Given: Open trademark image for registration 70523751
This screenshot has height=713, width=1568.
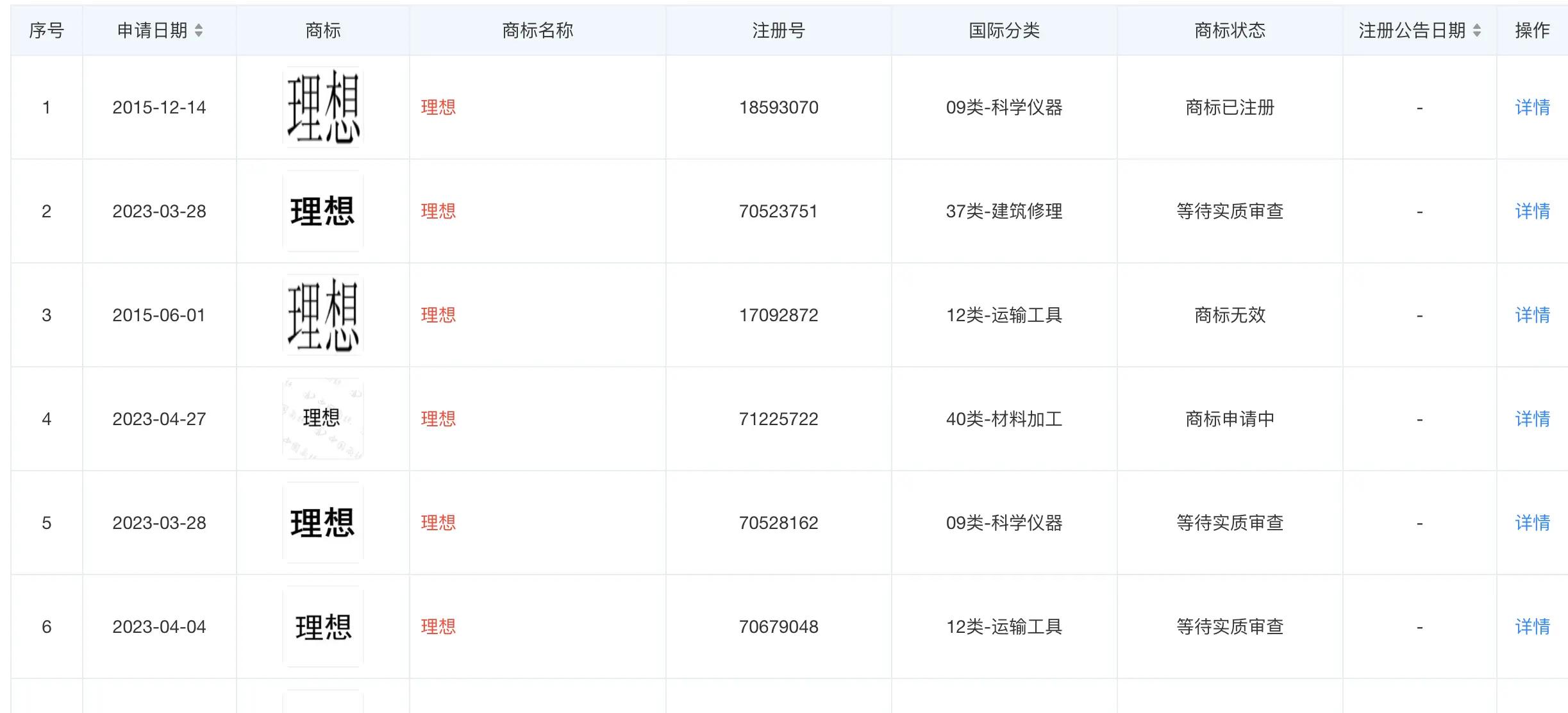Looking at the screenshot, I should click(x=322, y=211).
